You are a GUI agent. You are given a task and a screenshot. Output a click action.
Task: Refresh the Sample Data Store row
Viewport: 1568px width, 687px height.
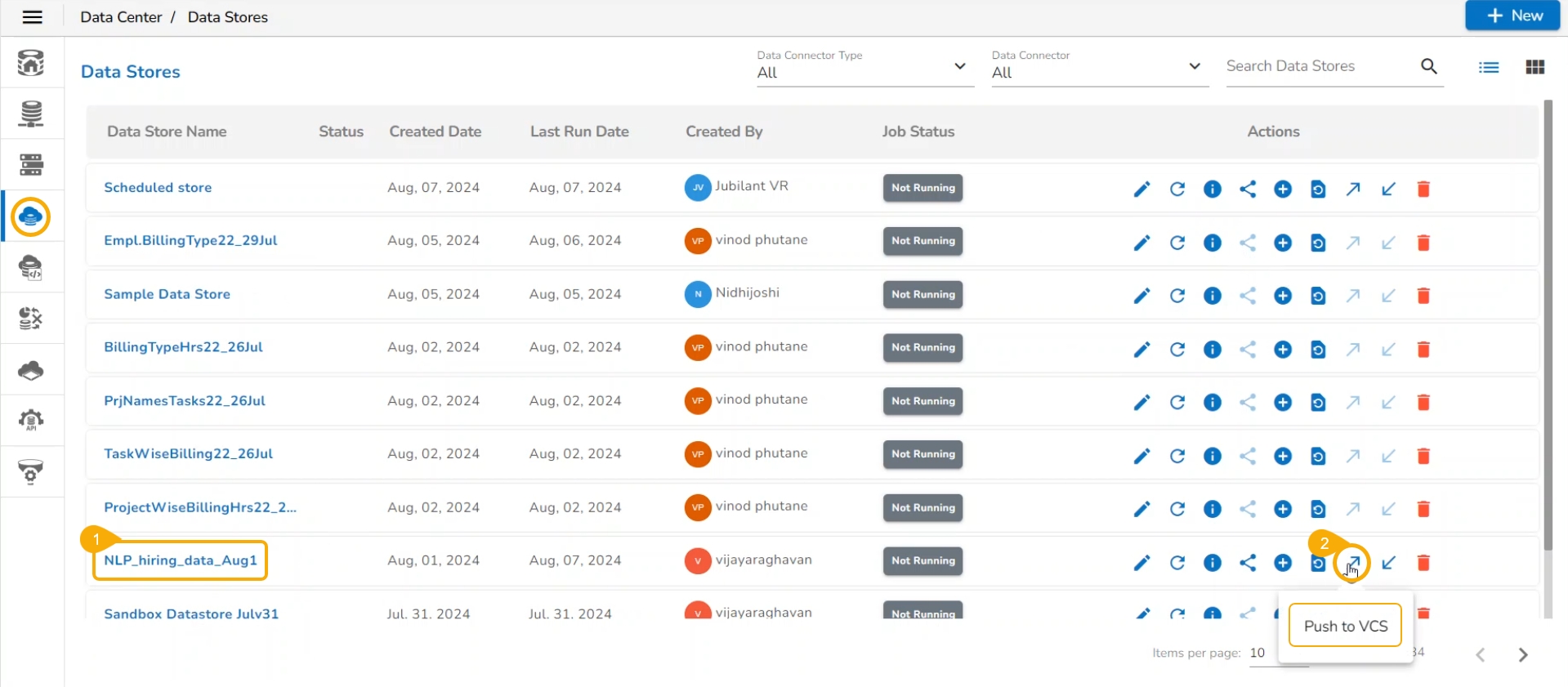pyautogui.click(x=1177, y=296)
